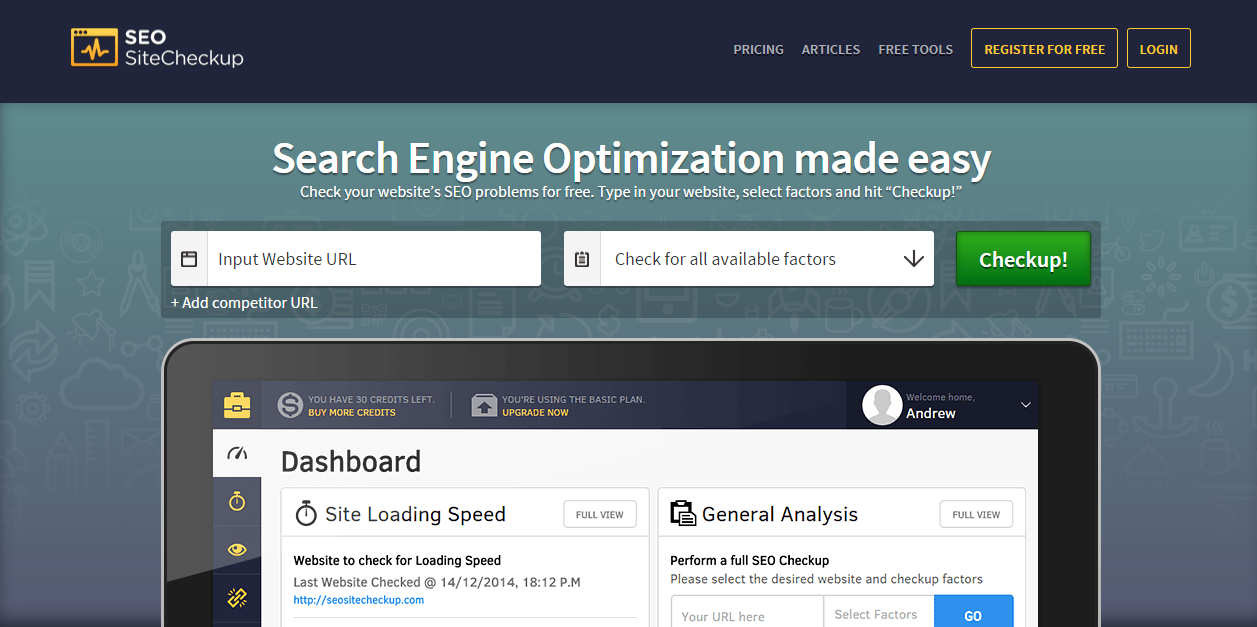Screen dimensions: 1257x627
Task: Click the Website to check for Loading Speed text
Action: [397, 560]
